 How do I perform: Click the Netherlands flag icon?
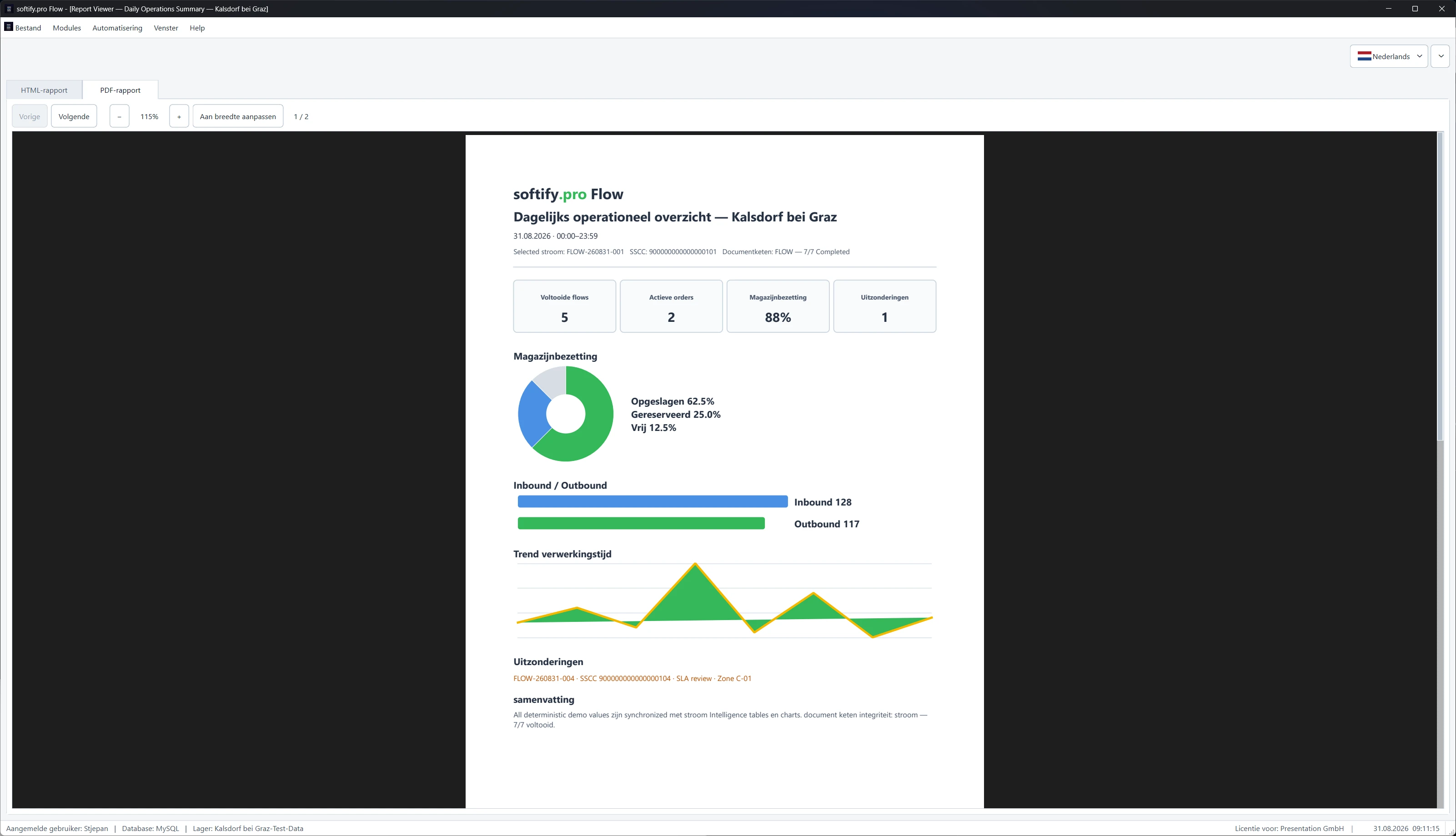coord(1364,56)
